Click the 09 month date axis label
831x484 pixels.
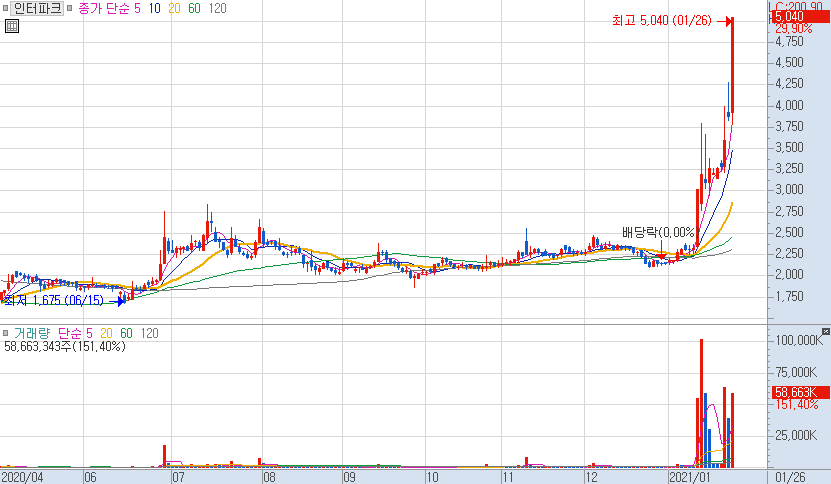(350, 477)
